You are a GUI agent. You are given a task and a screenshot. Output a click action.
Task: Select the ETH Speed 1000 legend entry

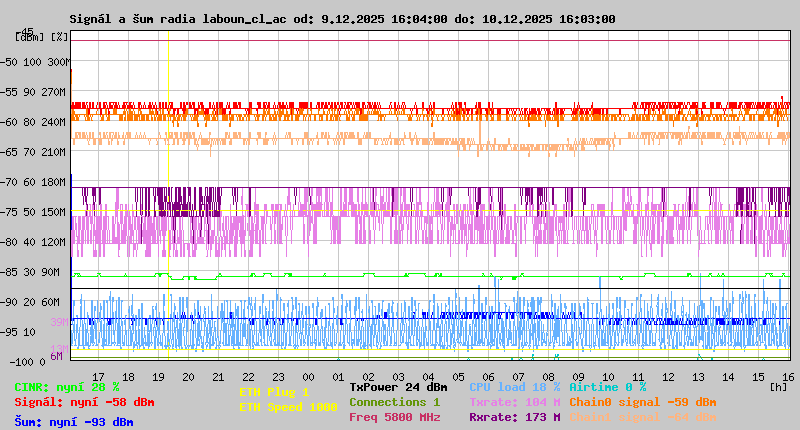(288, 407)
